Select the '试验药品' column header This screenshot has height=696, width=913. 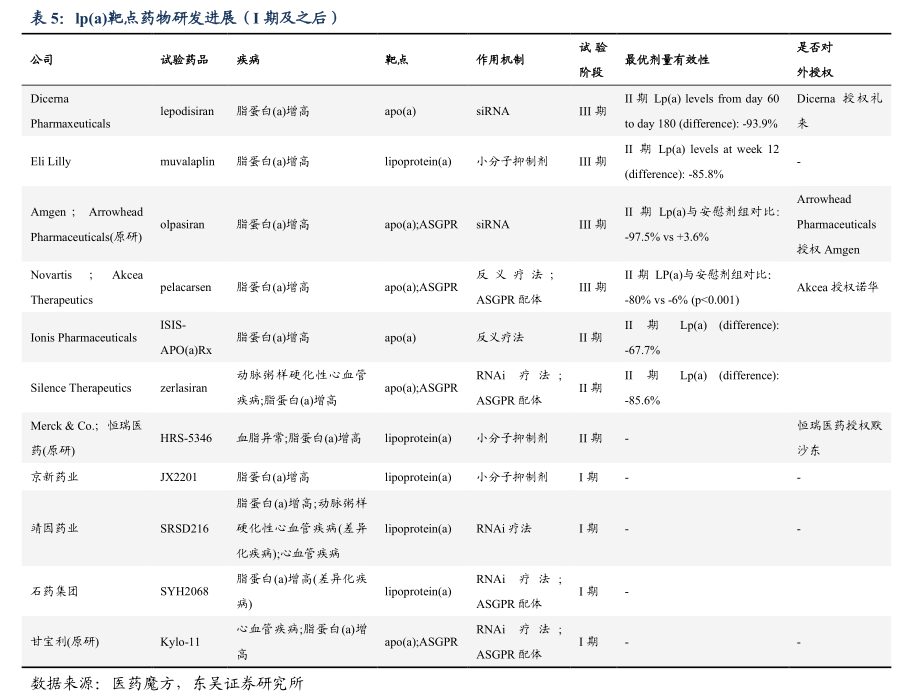click(184, 59)
